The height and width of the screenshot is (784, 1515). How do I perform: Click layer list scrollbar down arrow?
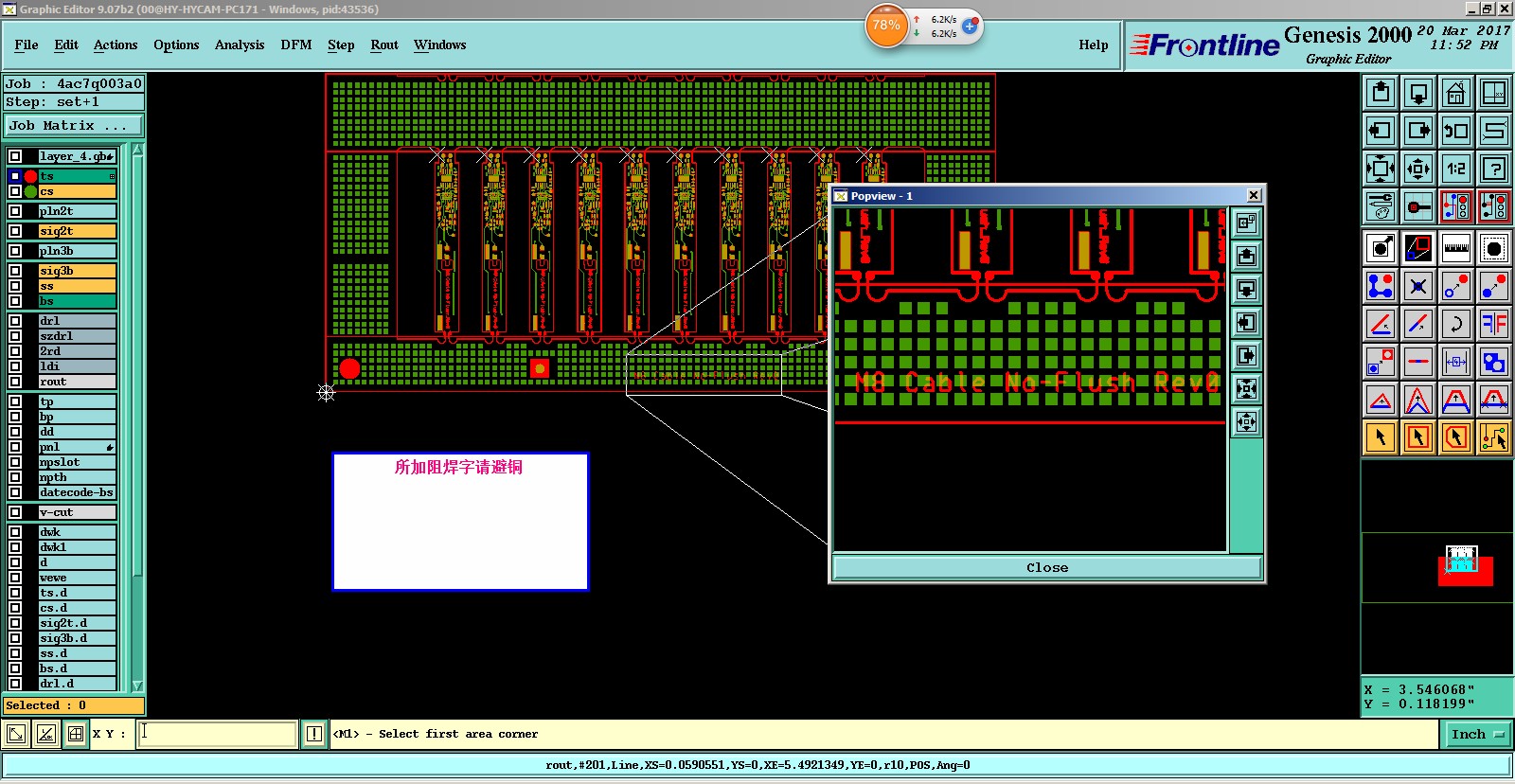[x=137, y=686]
